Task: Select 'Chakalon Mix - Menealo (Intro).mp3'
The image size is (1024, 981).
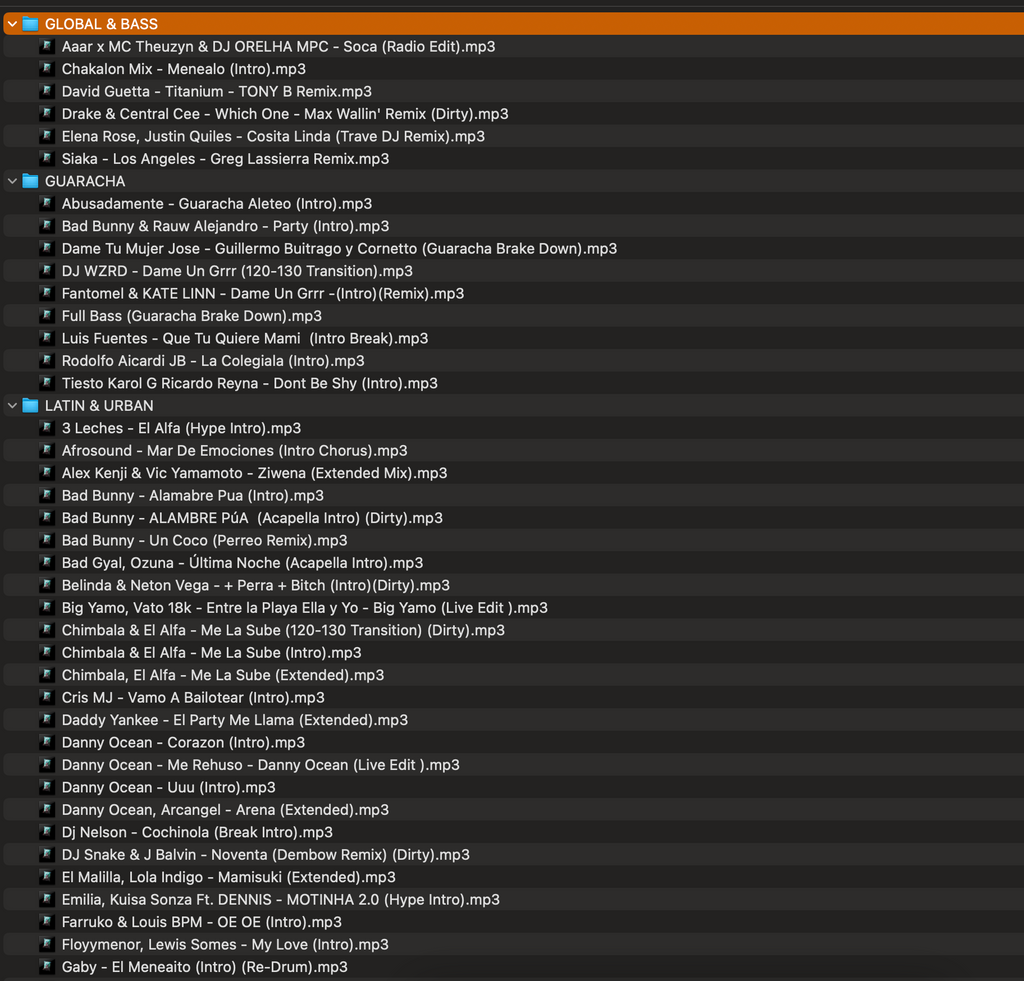Action: [184, 69]
